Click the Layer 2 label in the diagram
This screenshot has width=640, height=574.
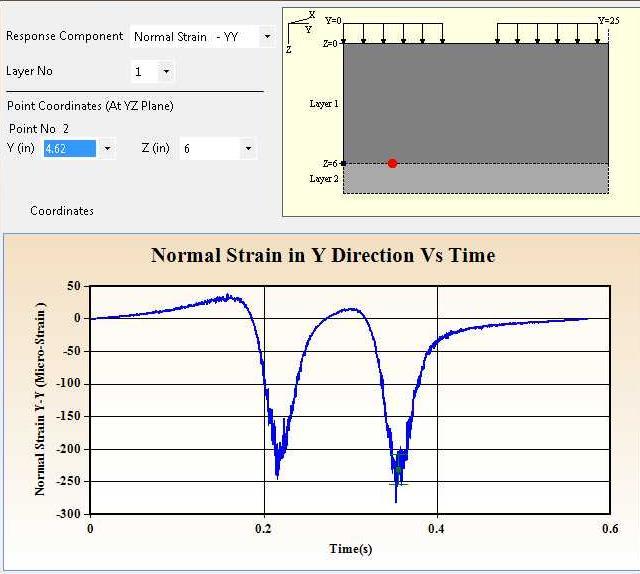pos(324,179)
